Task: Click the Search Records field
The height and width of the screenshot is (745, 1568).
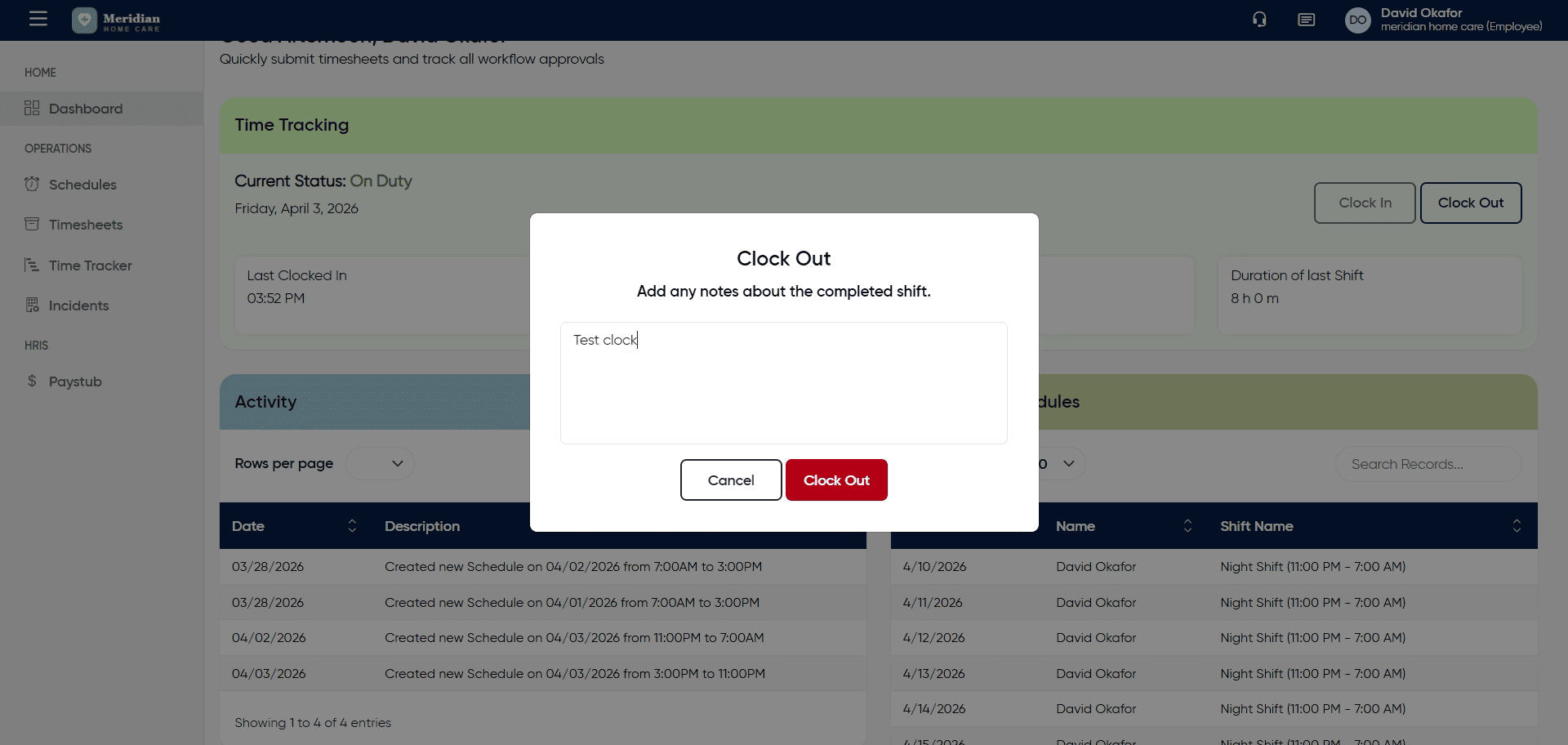Action: pos(1428,464)
